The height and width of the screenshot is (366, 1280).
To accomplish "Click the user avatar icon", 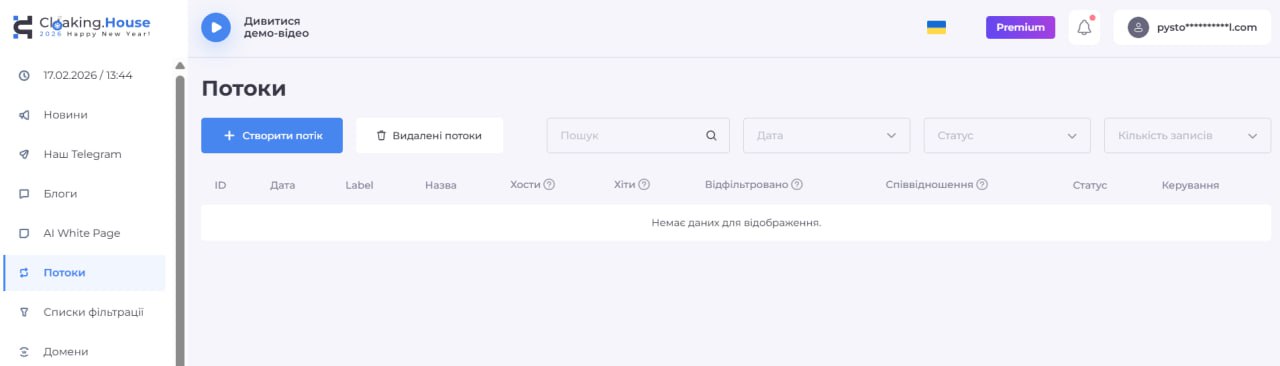I will tap(1138, 27).
